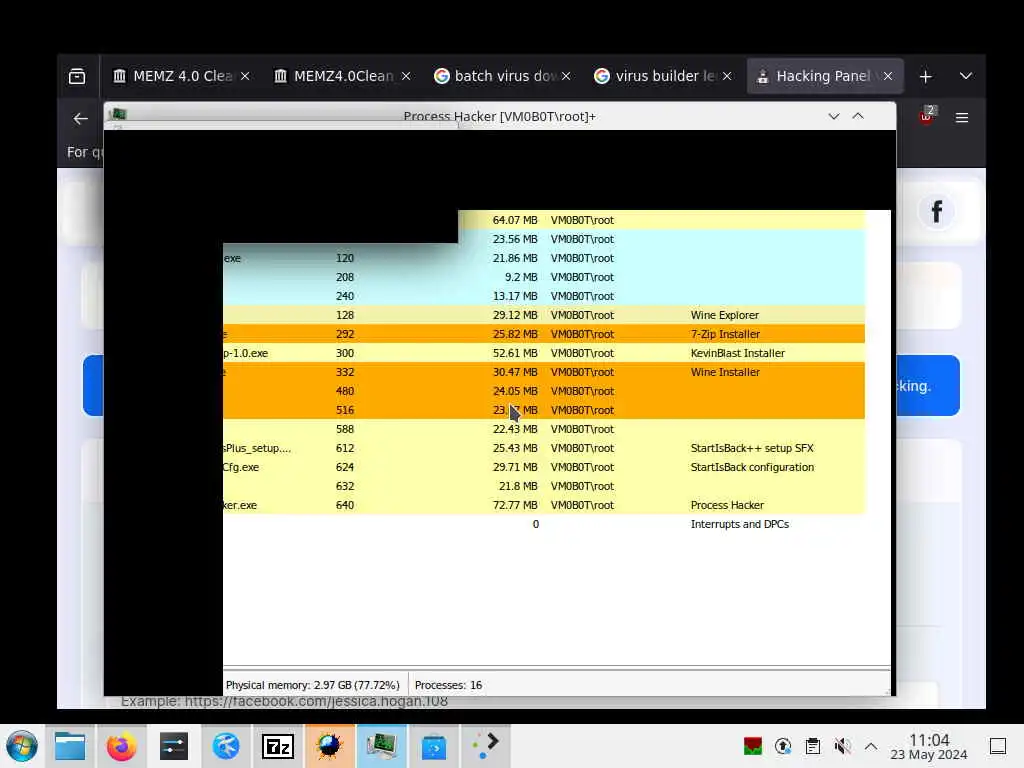Image resolution: width=1024 pixels, height=768 pixels.
Task: Select the Hacking Panel tab
Action: click(825, 76)
